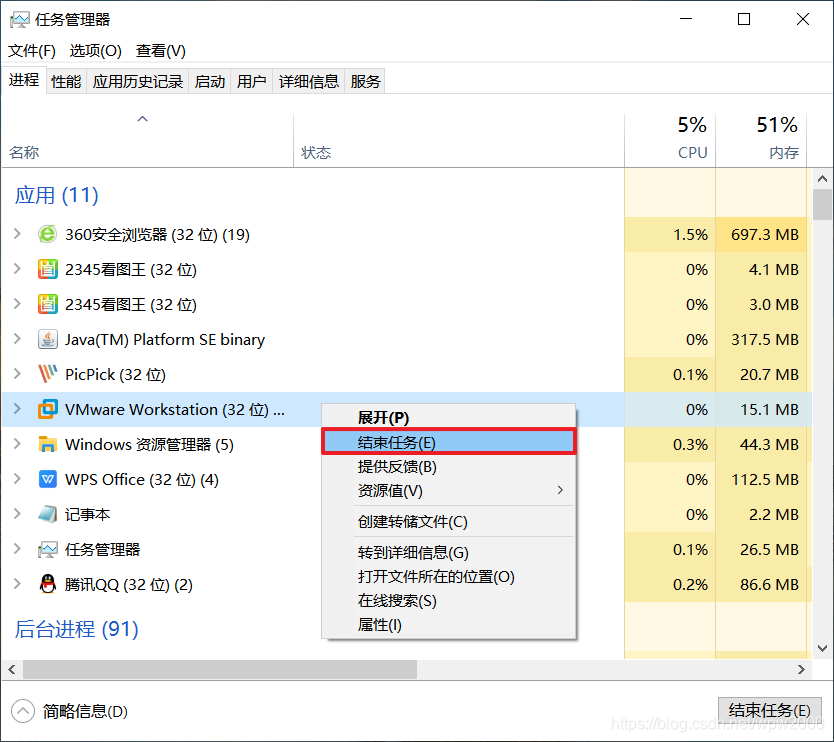Click the 结束任务(E) button at bottom right

pyautogui.click(x=770, y=711)
